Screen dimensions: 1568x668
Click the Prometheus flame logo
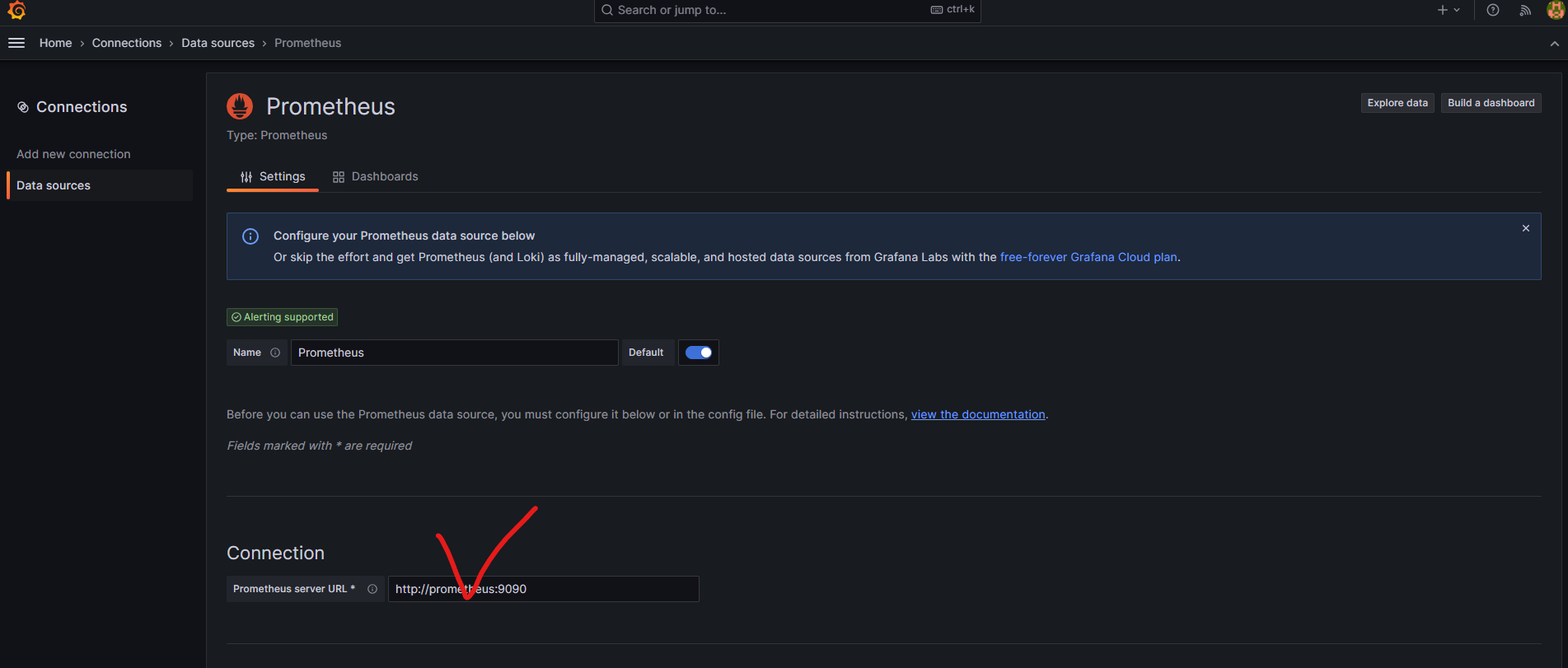click(x=240, y=106)
